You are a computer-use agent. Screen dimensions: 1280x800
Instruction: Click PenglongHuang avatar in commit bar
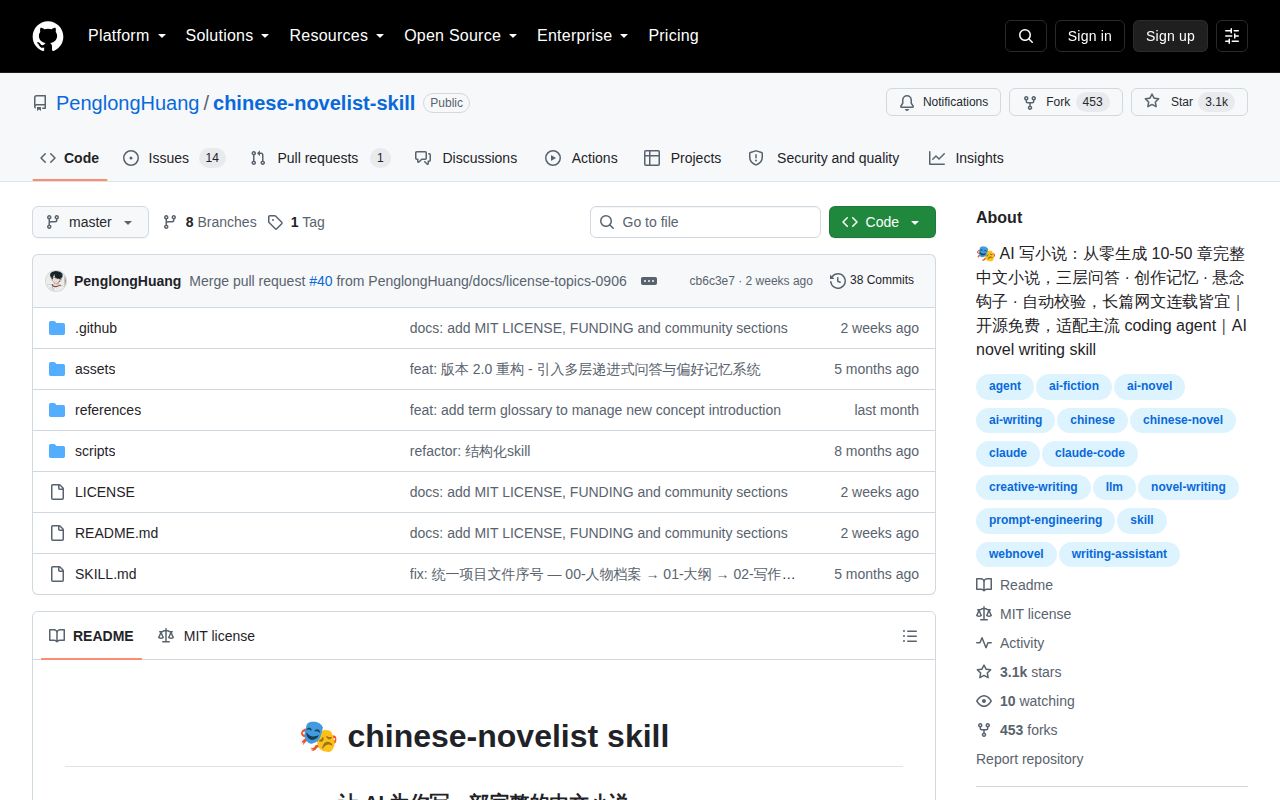point(56,281)
